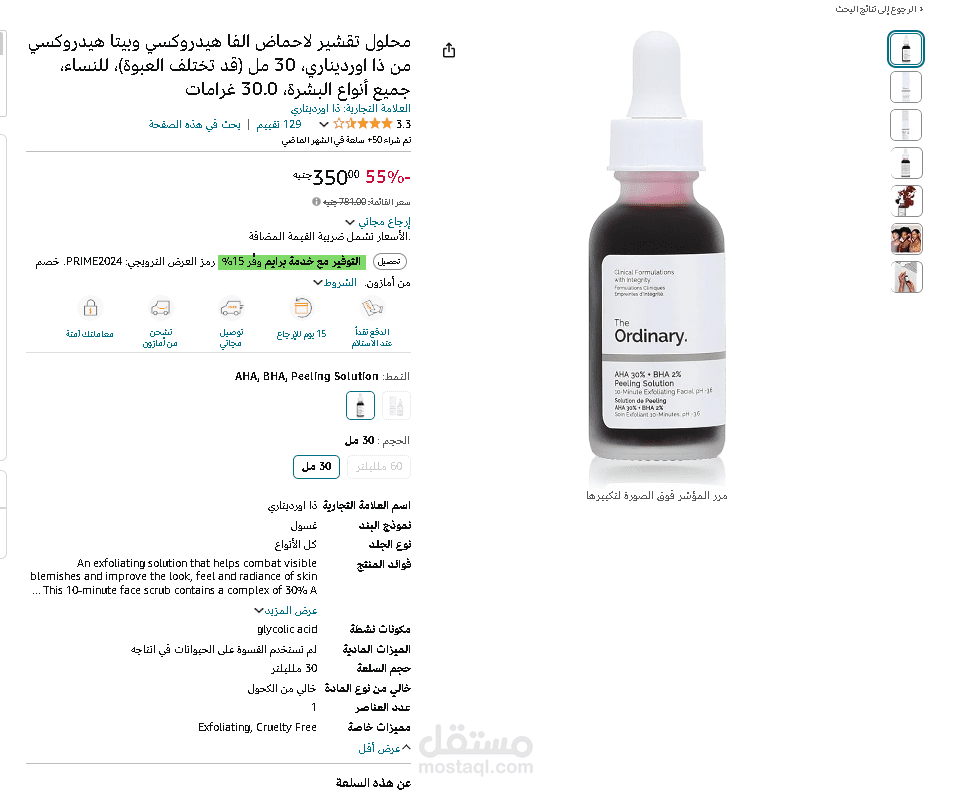Expand product benefits with show more
953x793 pixels.
(286, 610)
